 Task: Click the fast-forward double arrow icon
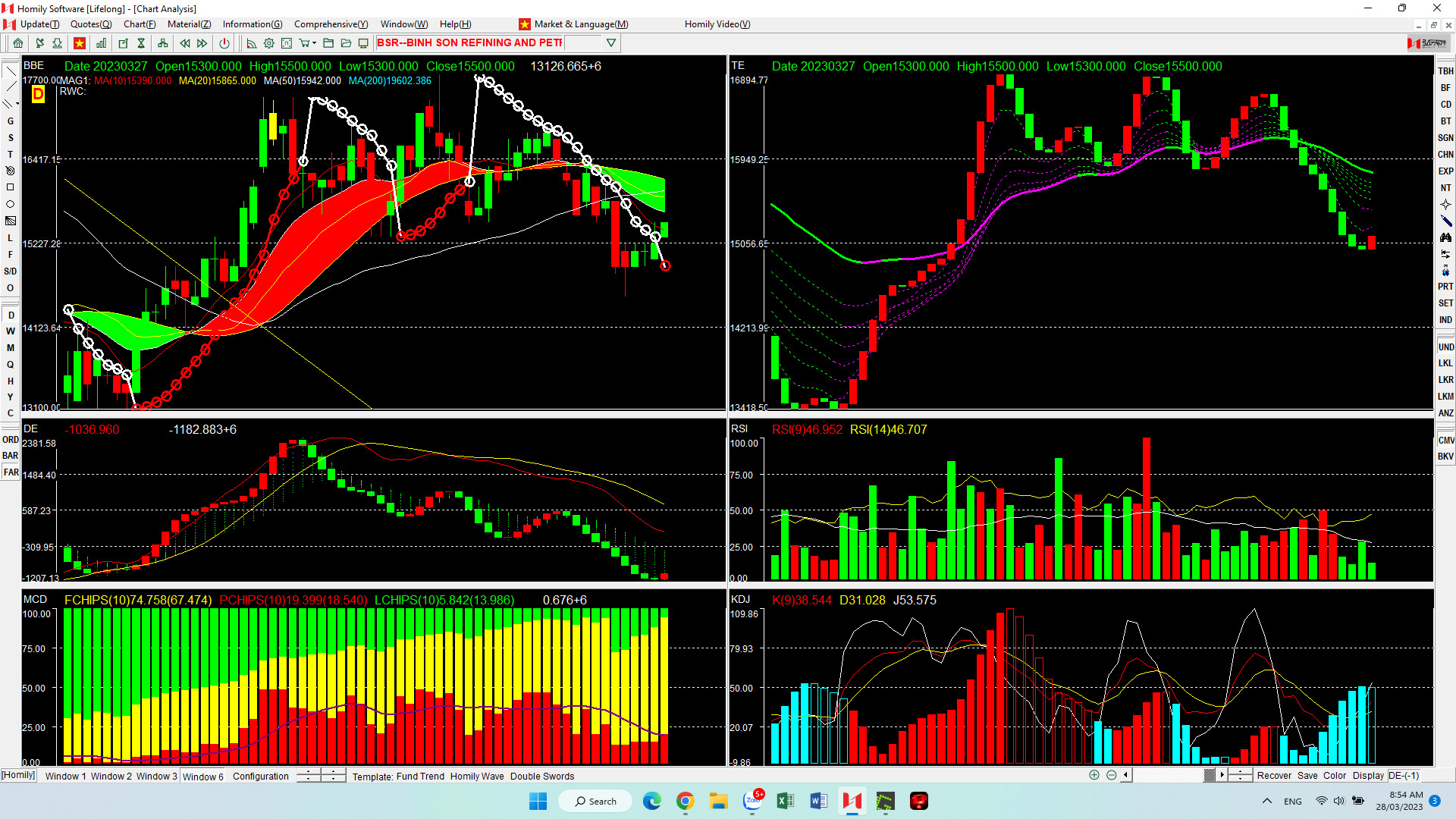point(202,43)
